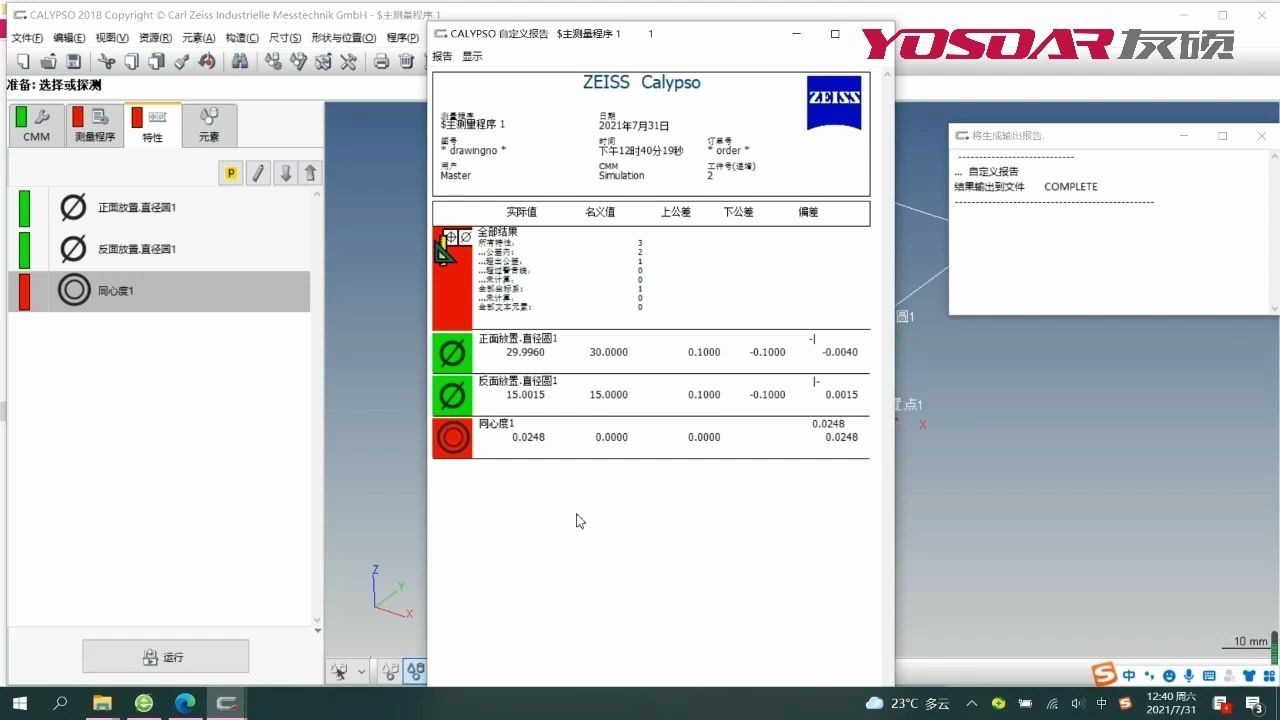1280x720 pixels.
Task: Click the crossed tools settings icon
Action: click(x=348, y=62)
